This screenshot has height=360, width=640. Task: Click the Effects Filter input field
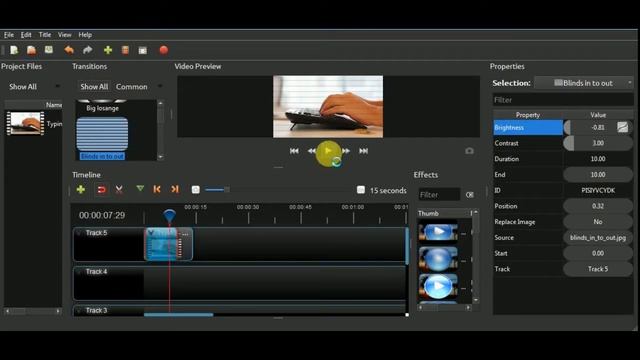pyautogui.click(x=439, y=195)
